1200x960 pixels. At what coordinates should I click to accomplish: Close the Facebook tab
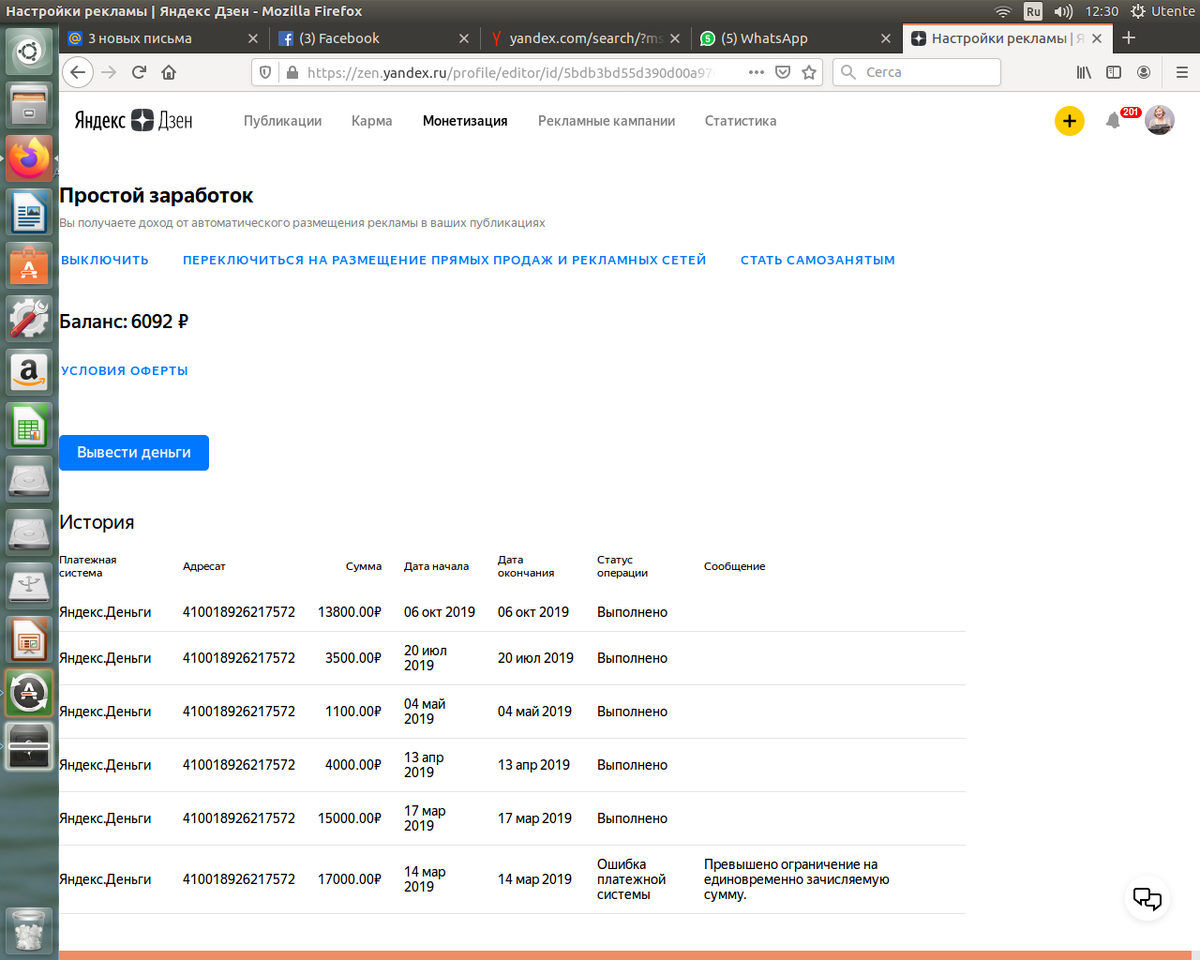click(463, 38)
